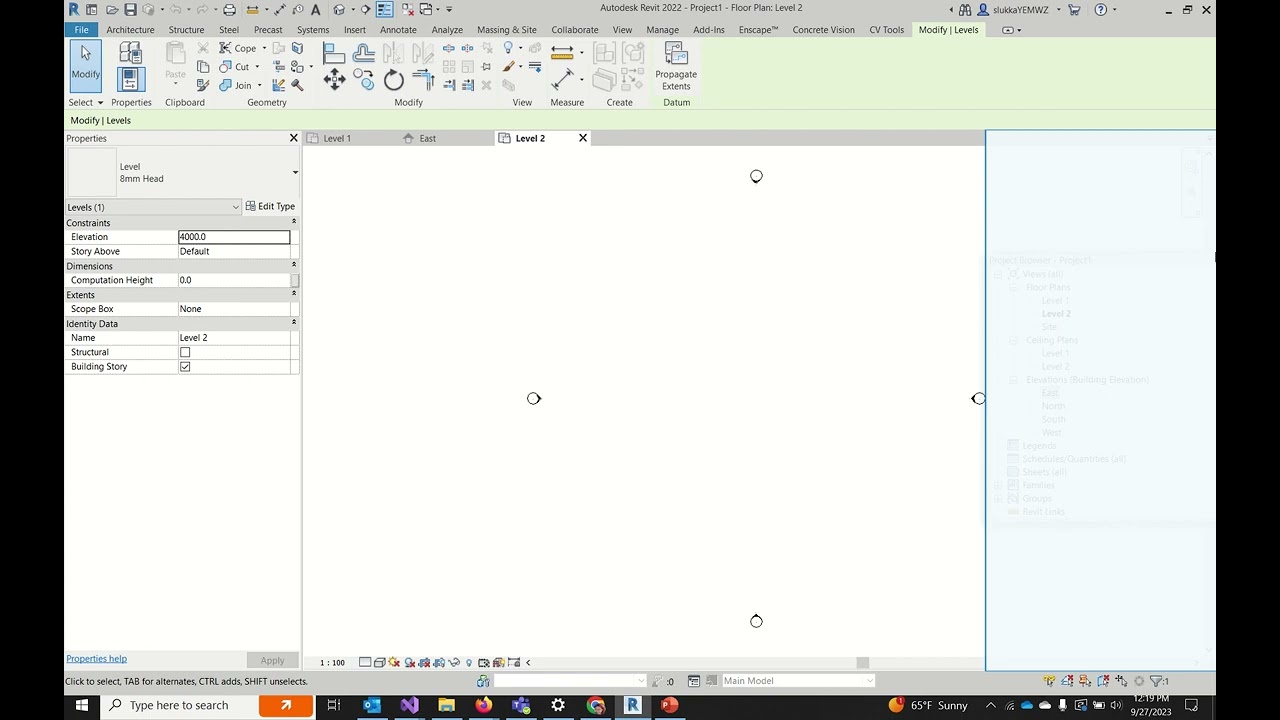Select the Trim/Extend to Corner tool
The height and width of the screenshot is (720, 1280).
(423, 80)
